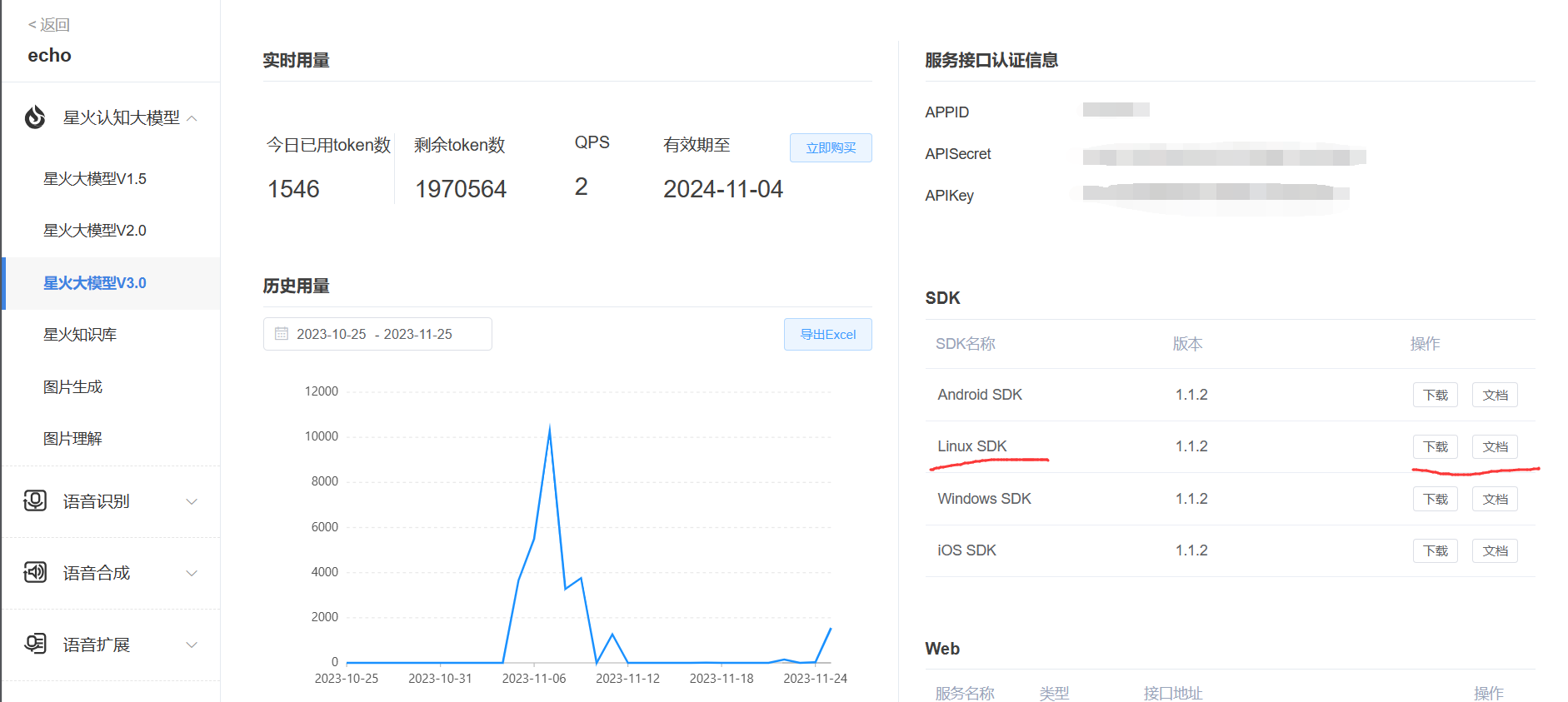The width and height of the screenshot is (1568, 702).
Task: Open Android SDK 文档
Action: [x=1495, y=395]
